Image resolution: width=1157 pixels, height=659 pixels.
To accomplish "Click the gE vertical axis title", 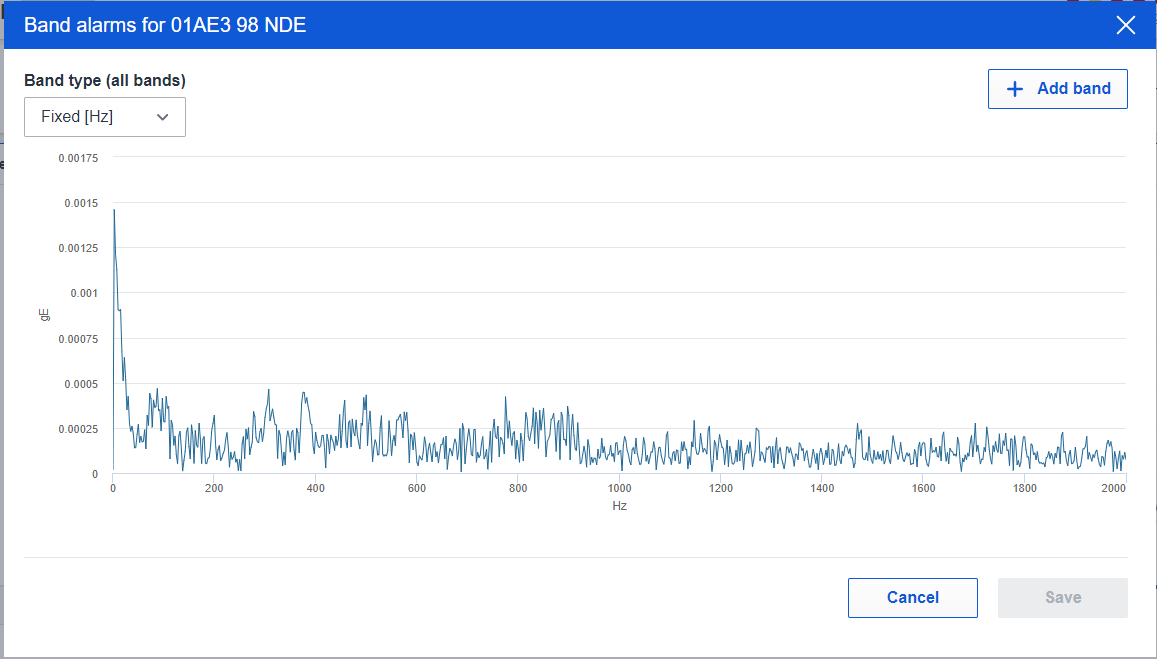I will click(x=45, y=314).
